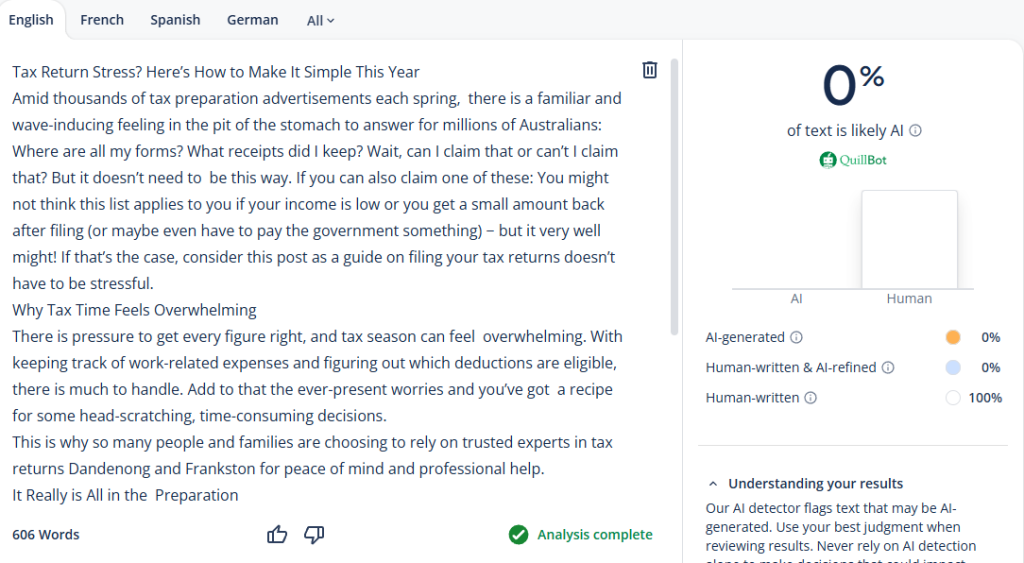Click info icon next to 'likely AI'
This screenshot has width=1024, height=563.
(x=916, y=130)
